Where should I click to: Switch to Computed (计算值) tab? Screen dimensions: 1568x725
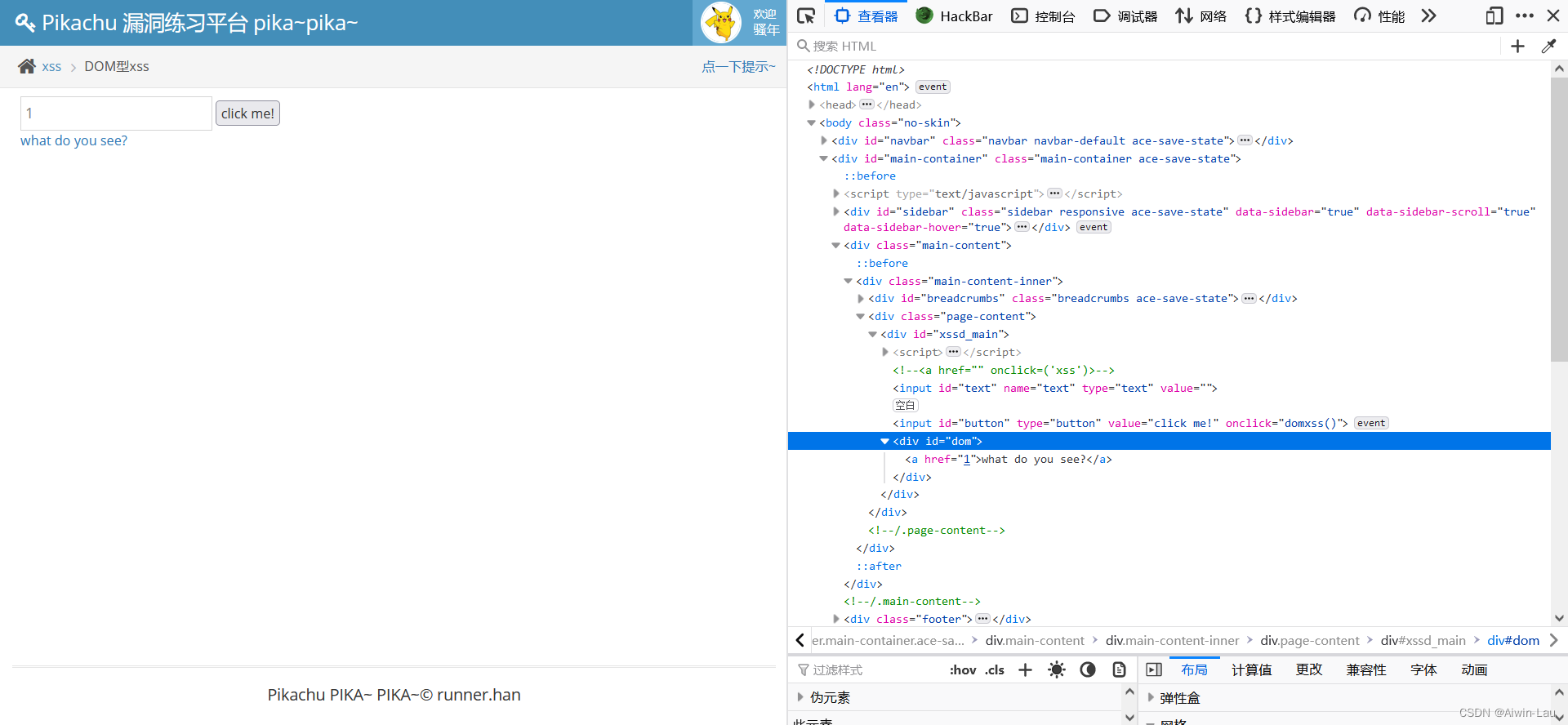click(x=1251, y=669)
